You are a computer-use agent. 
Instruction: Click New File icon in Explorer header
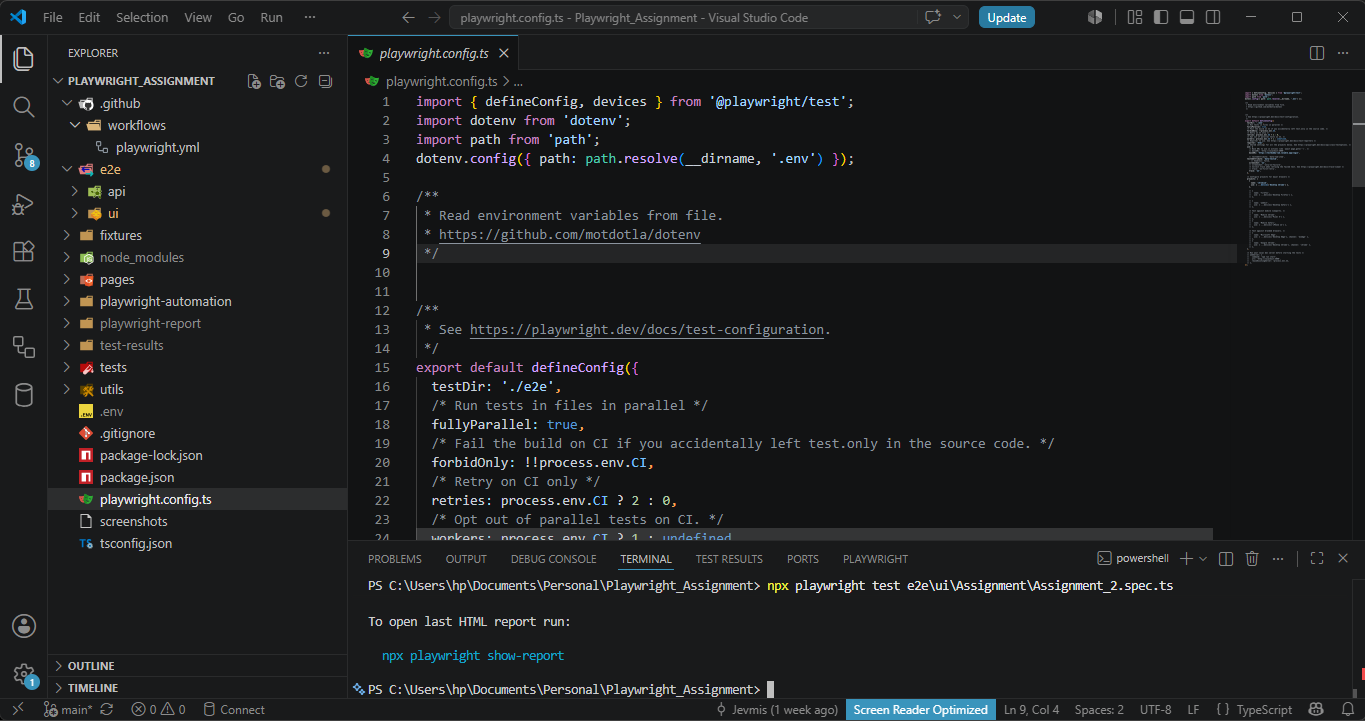(x=254, y=81)
